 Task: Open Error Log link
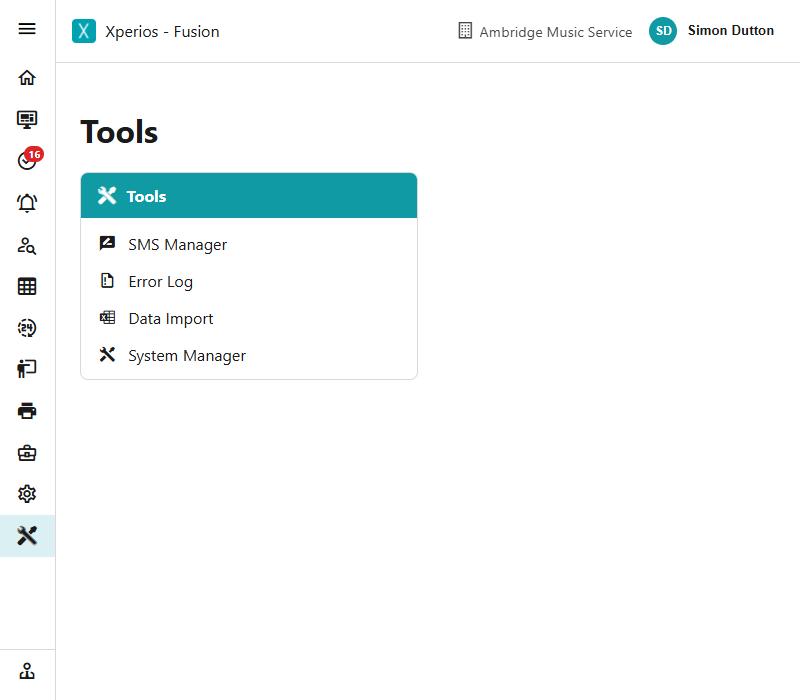(x=161, y=282)
